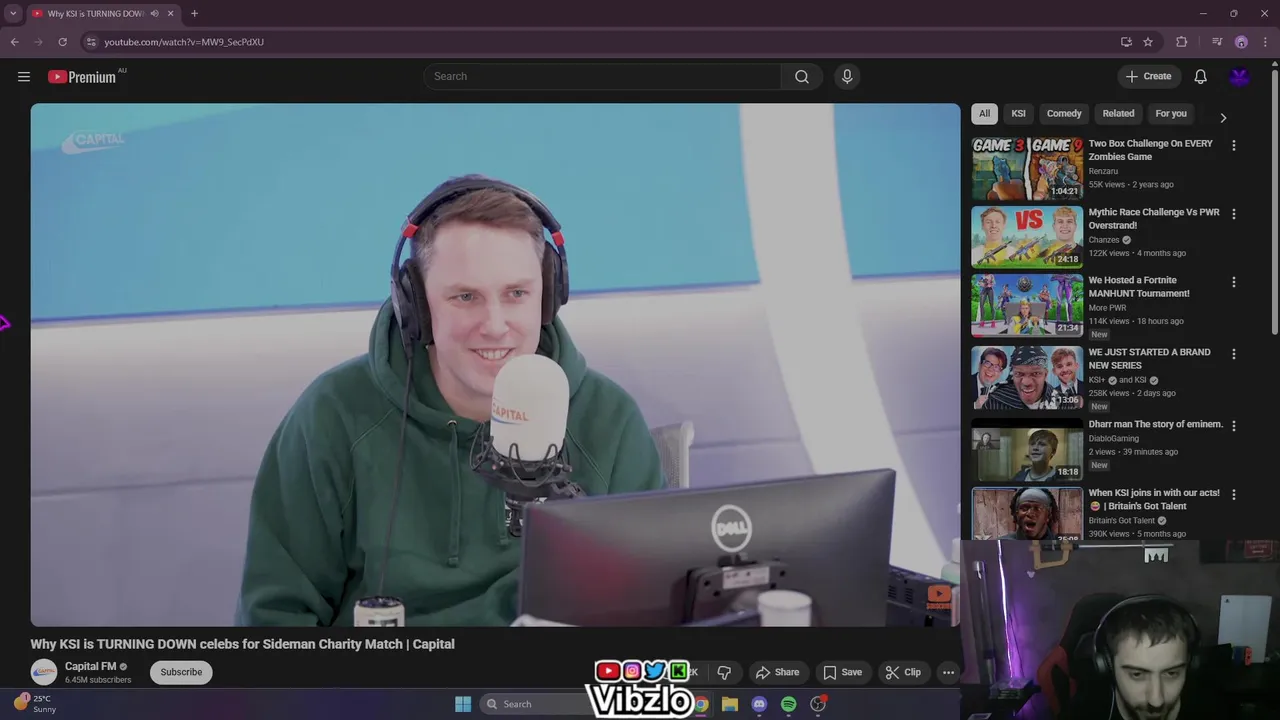1280x720 pixels.
Task: Open options for Britain's Got Talent video
Action: (1233, 494)
